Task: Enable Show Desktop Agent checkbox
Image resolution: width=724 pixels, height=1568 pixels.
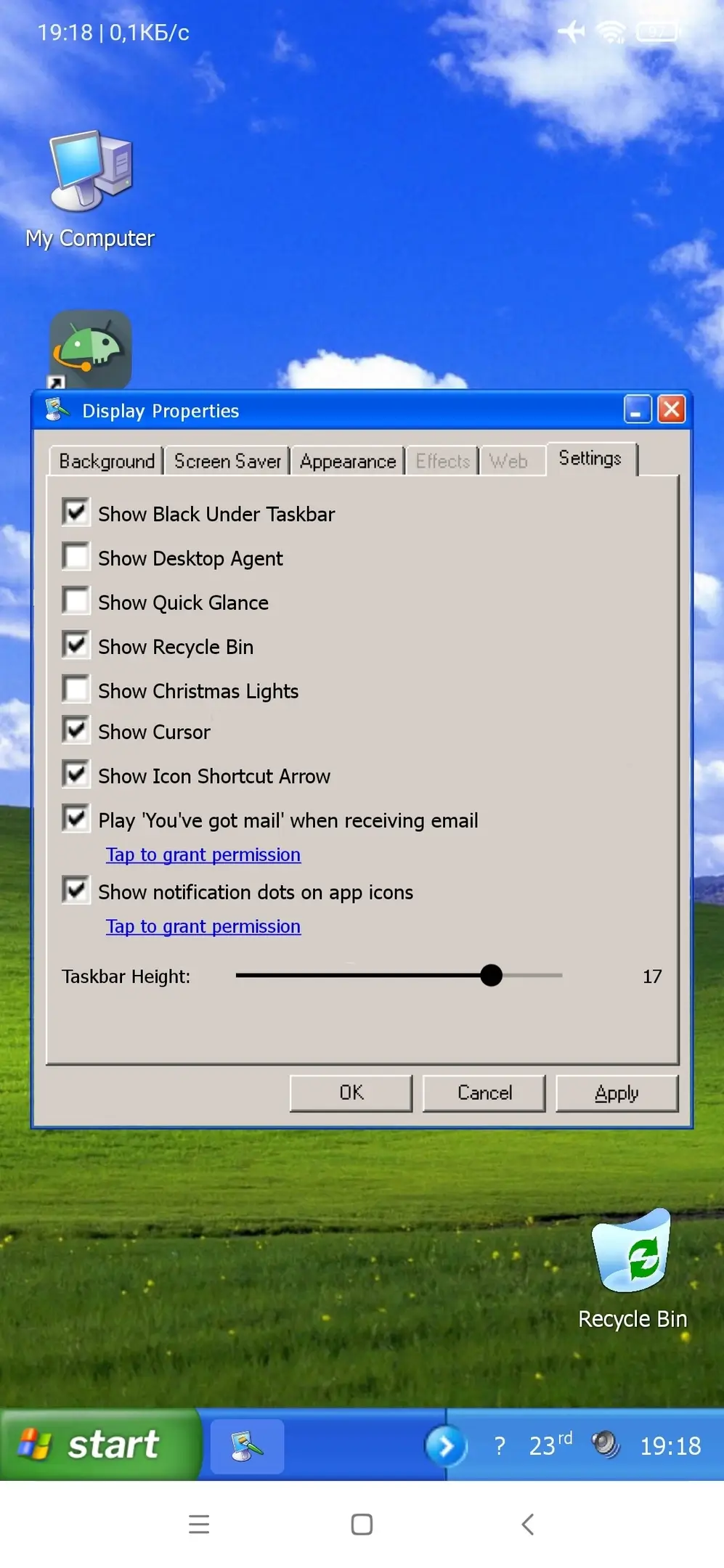Action: 76,557
